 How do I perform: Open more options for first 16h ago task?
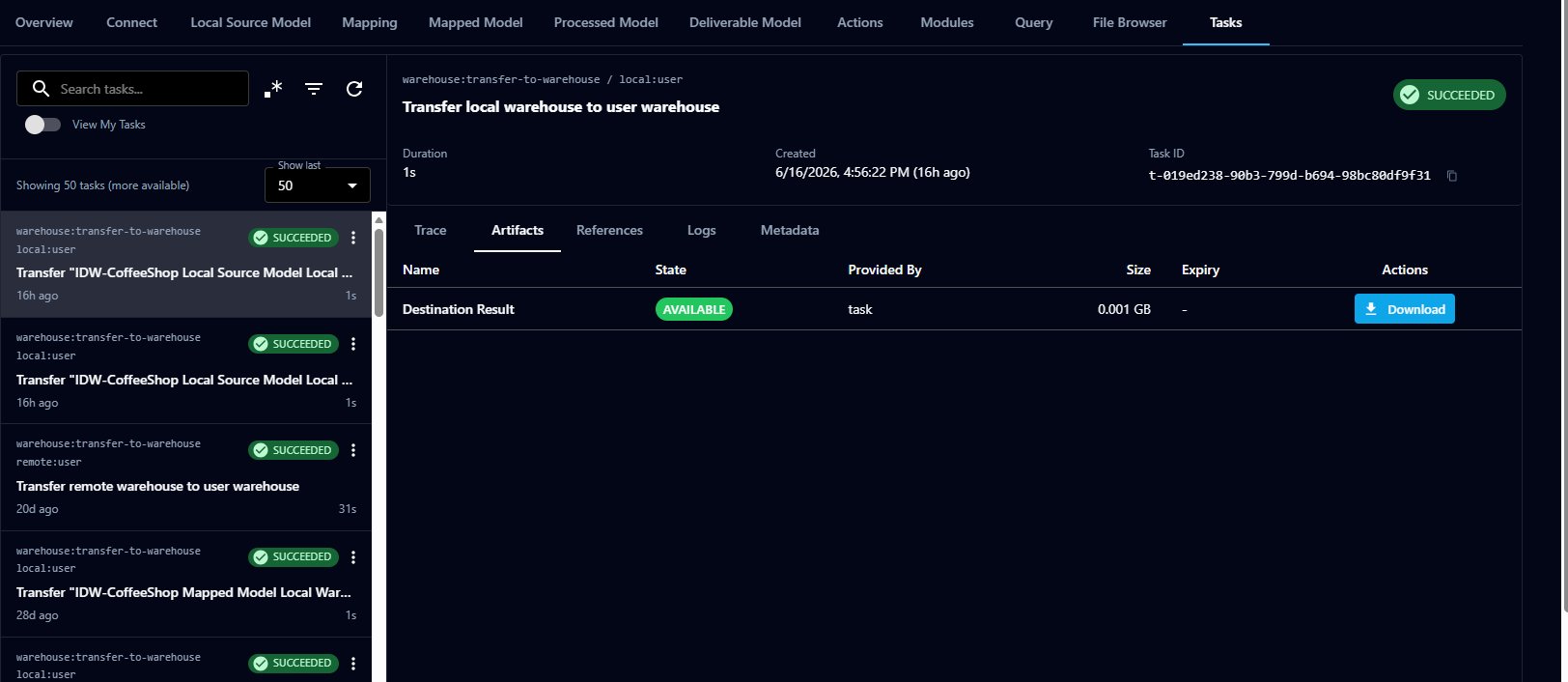tap(353, 238)
